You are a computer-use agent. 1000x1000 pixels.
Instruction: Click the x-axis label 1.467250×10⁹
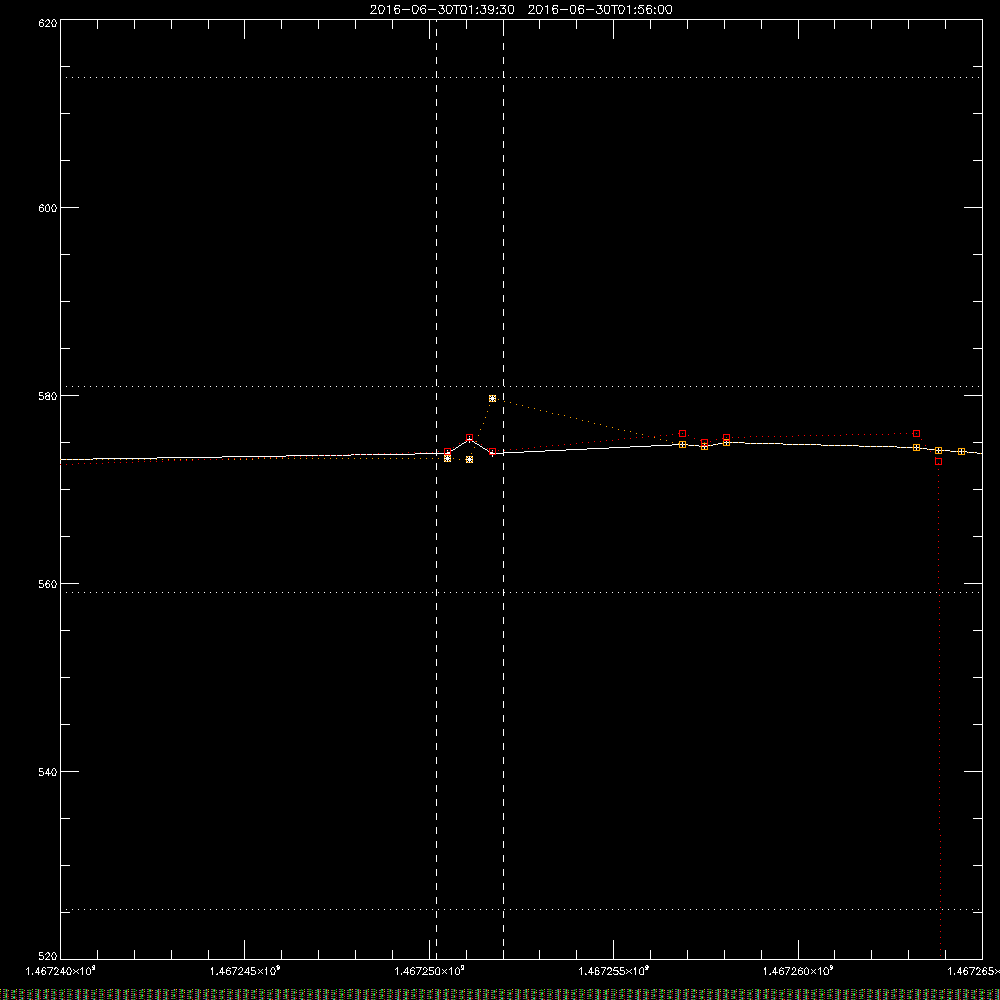coord(429,971)
